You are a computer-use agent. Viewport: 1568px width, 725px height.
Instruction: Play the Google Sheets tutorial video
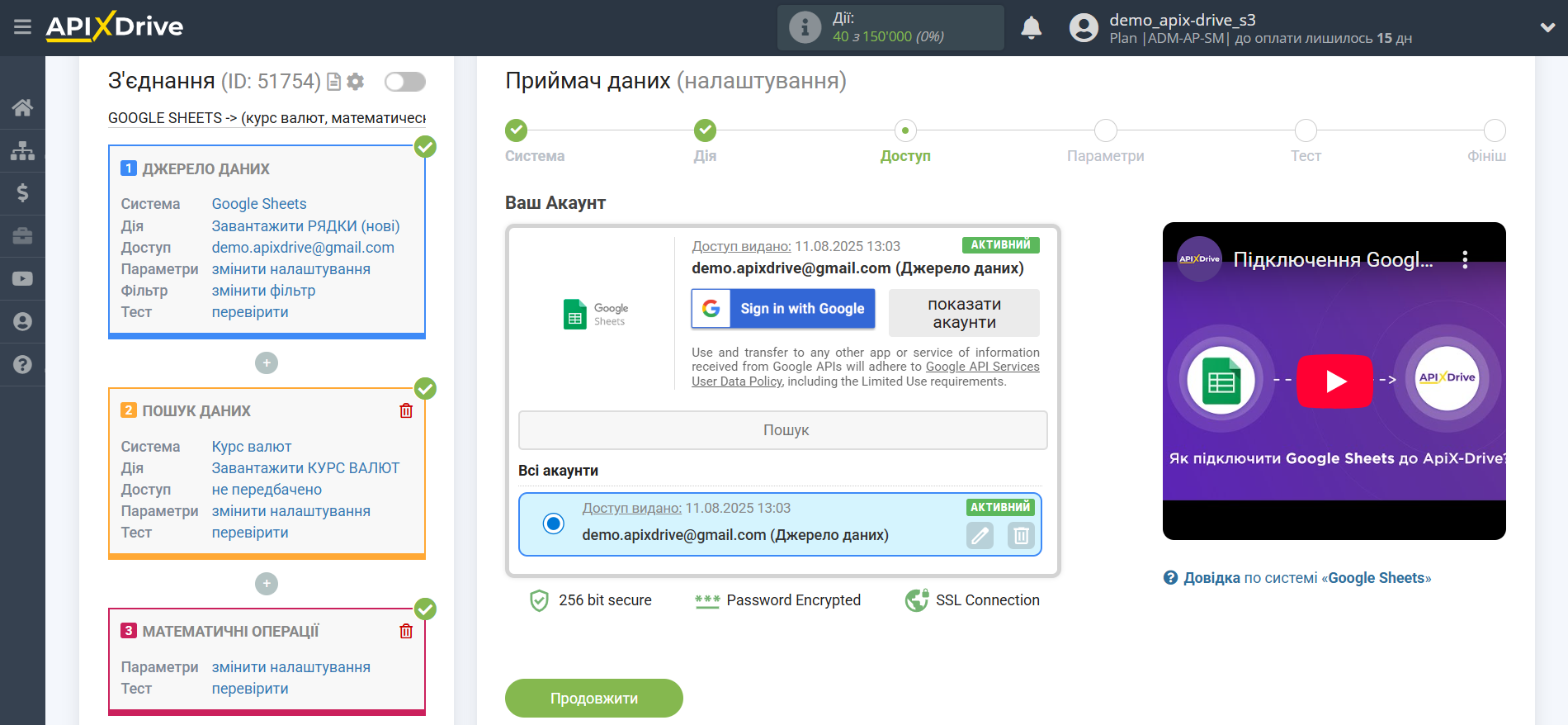(x=1334, y=381)
